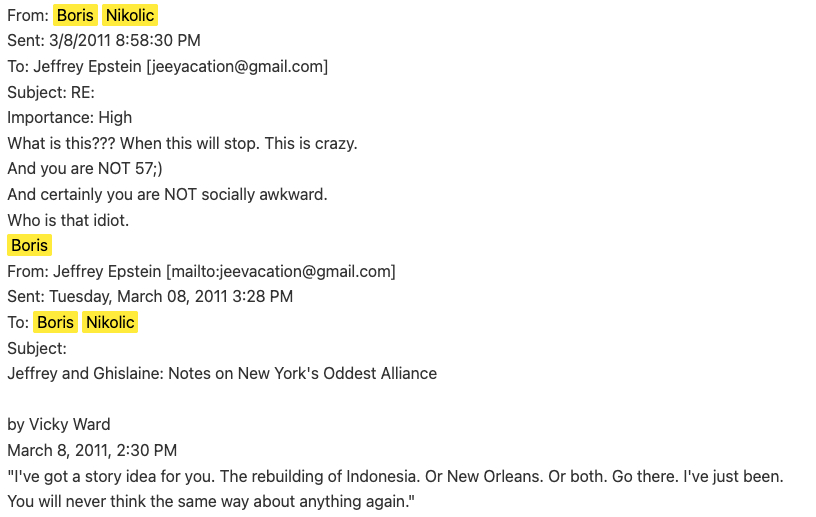The width and height of the screenshot is (816, 517).
Task: Click highlighted "Nikolic" in the top From line
Action: [129, 15]
